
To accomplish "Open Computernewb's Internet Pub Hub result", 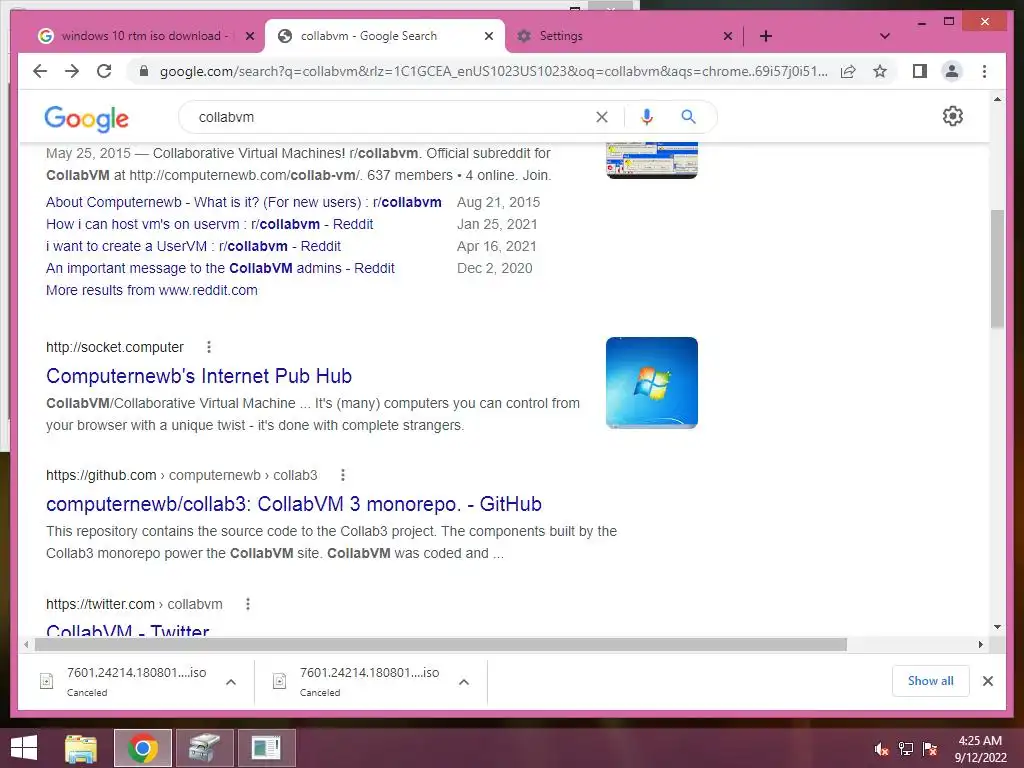I will click(199, 376).
